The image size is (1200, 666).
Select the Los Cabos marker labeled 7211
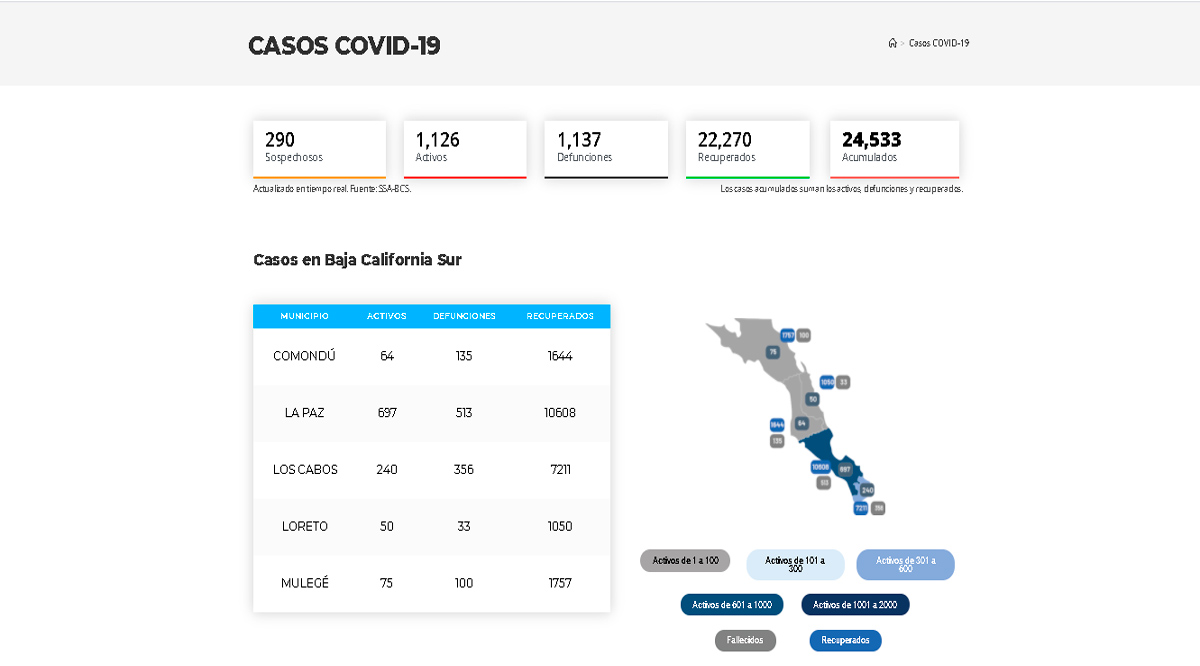click(859, 508)
